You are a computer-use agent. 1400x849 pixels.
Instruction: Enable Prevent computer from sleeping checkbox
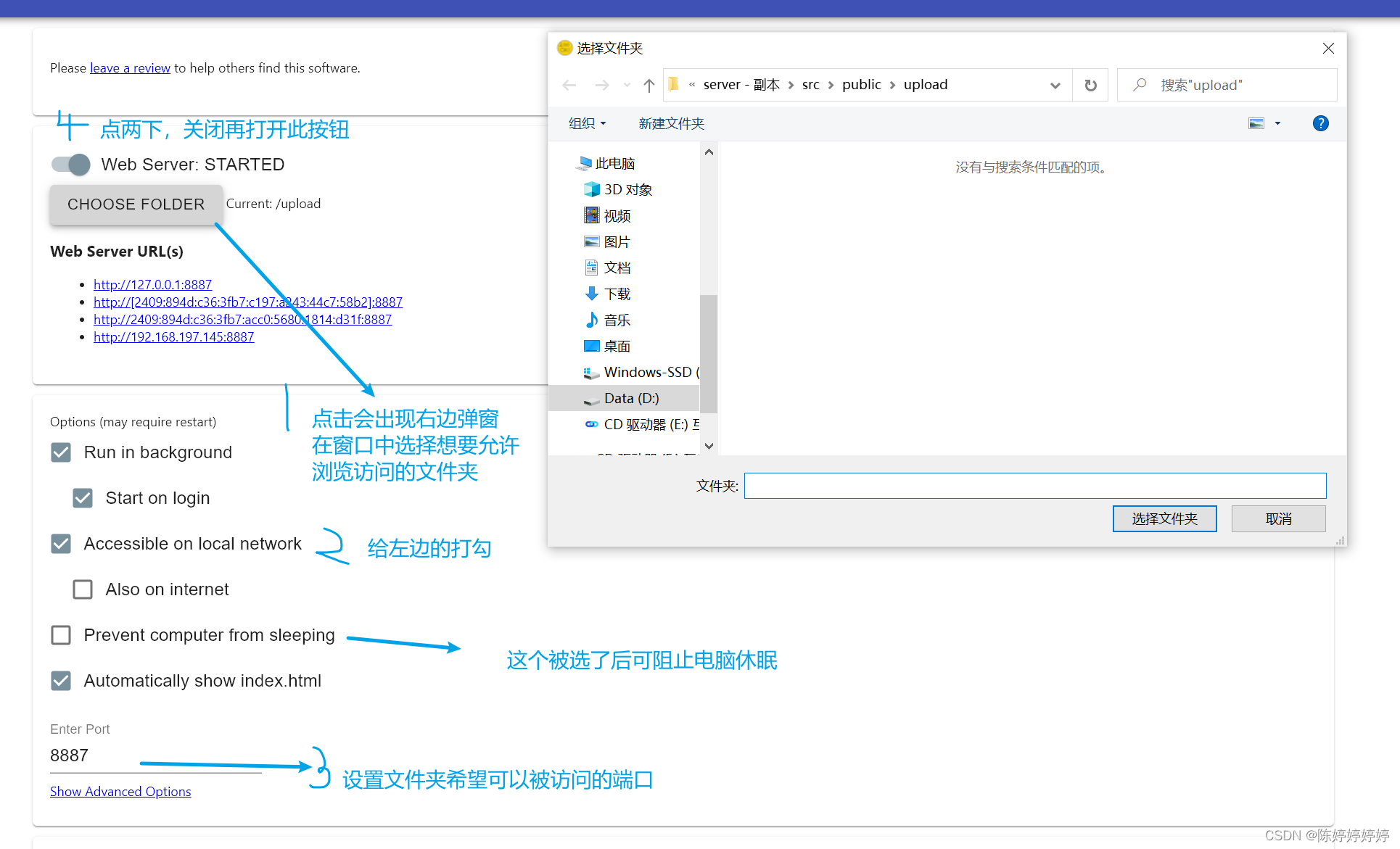click(62, 635)
